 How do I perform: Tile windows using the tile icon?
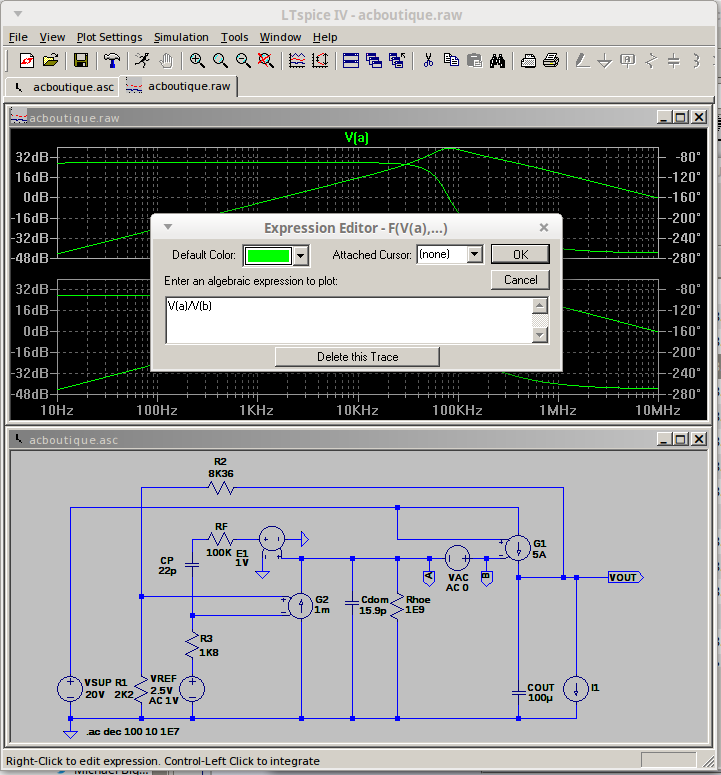click(x=351, y=61)
